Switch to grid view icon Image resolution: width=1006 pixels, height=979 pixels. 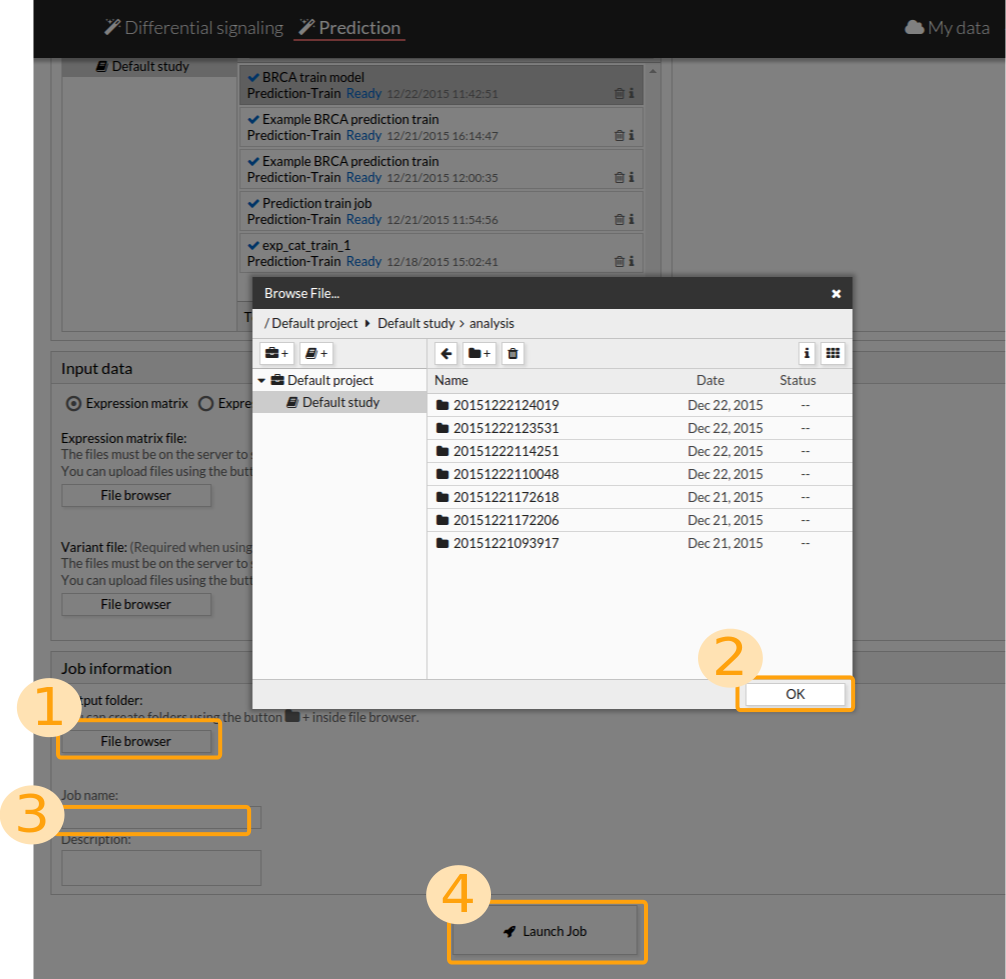tap(833, 353)
